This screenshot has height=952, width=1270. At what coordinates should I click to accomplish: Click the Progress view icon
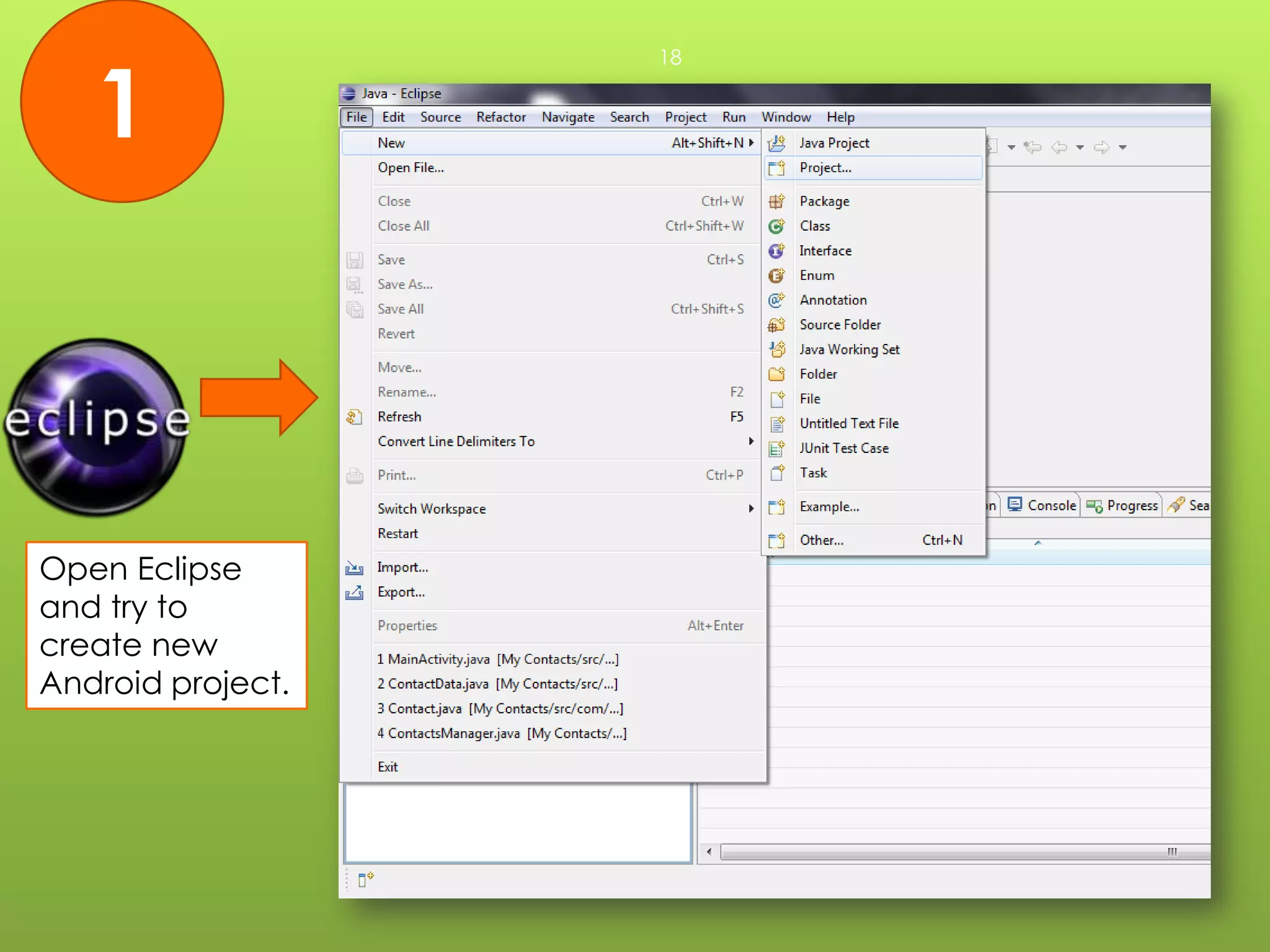(1095, 506)
